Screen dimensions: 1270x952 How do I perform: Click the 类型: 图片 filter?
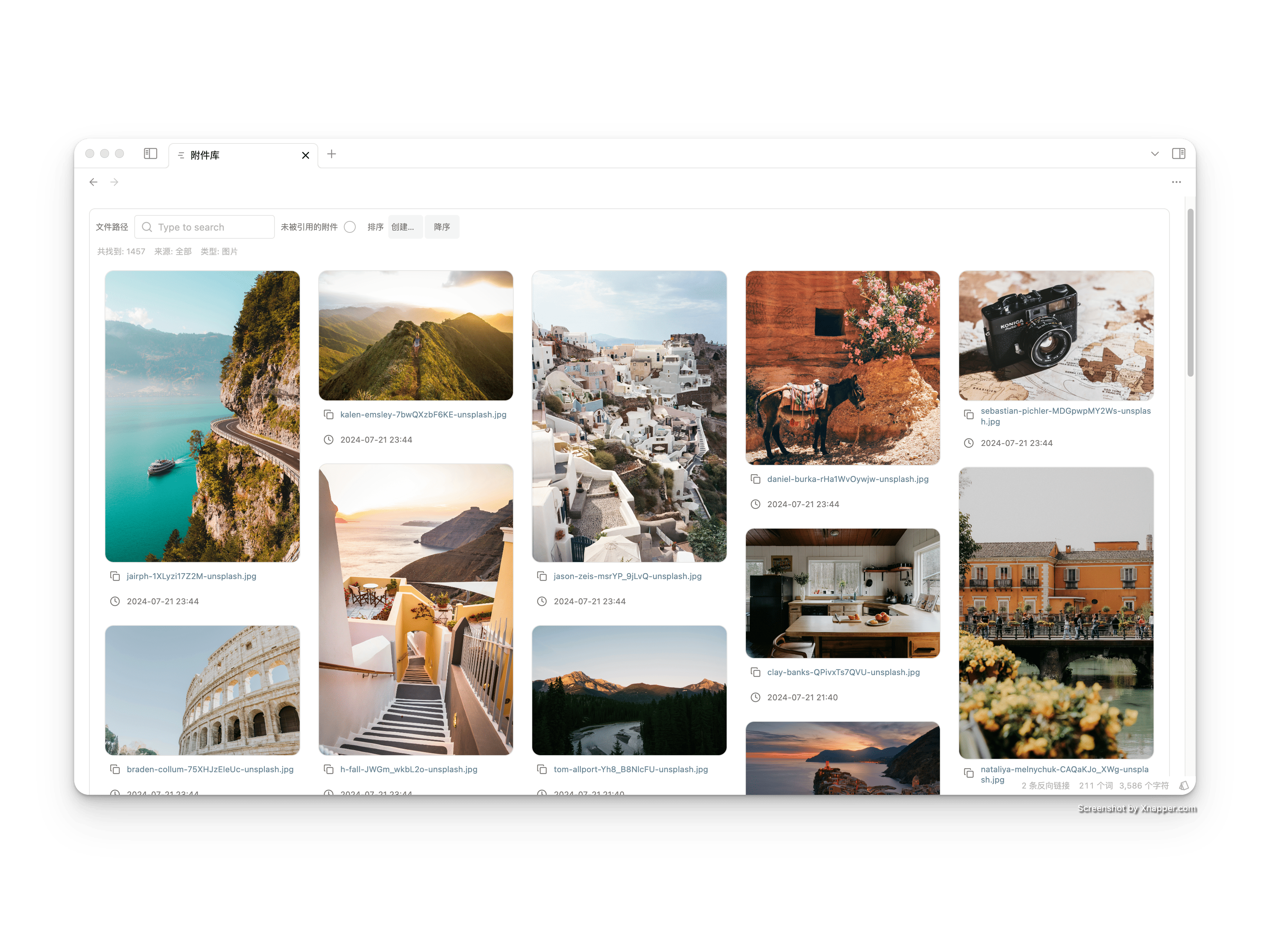coord(219,251)
